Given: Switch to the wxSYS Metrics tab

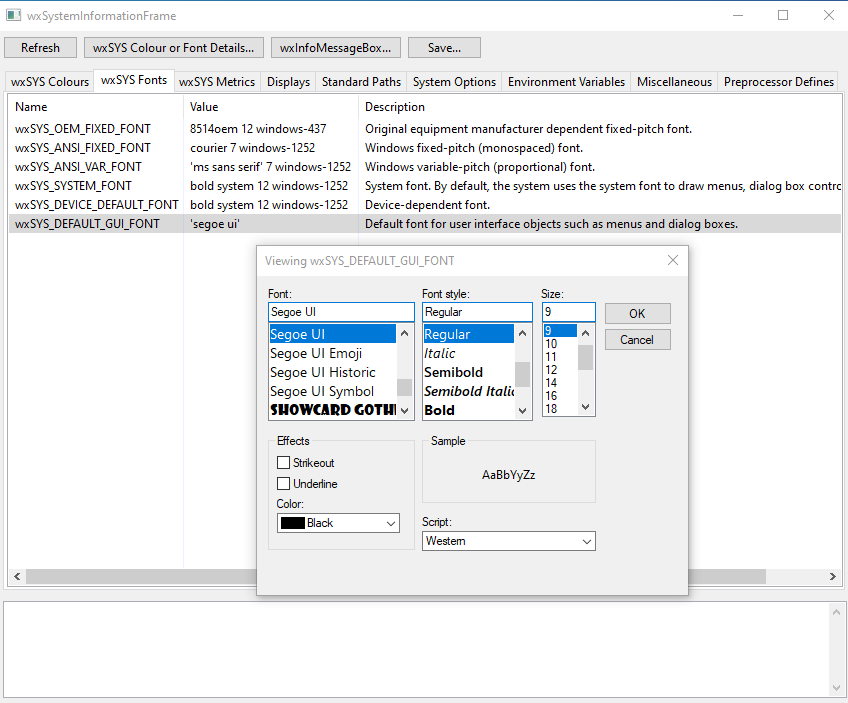Looking at the screenshot, I should coord(217,82).
